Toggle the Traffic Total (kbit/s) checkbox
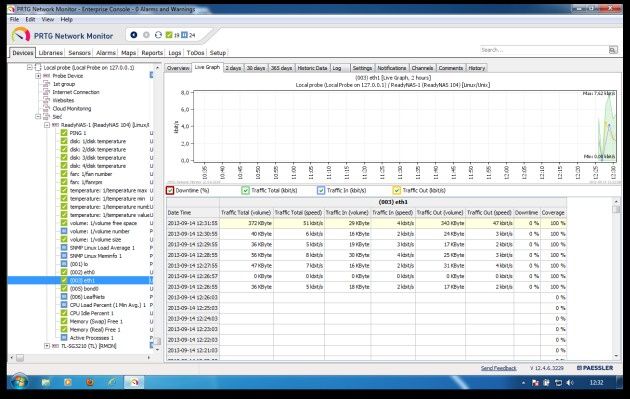Viewport: 630px width, 399px height. click(x=245, y=190)
